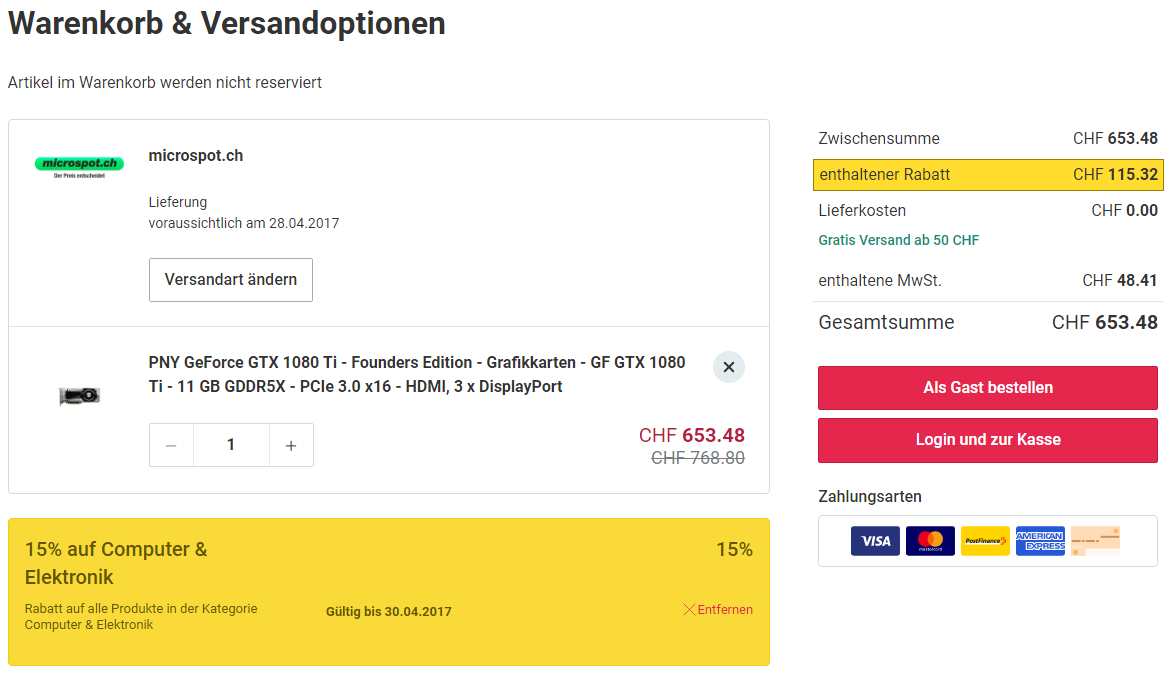
Task: Click the Mastercard payment icon
Action: click(930, 541)
